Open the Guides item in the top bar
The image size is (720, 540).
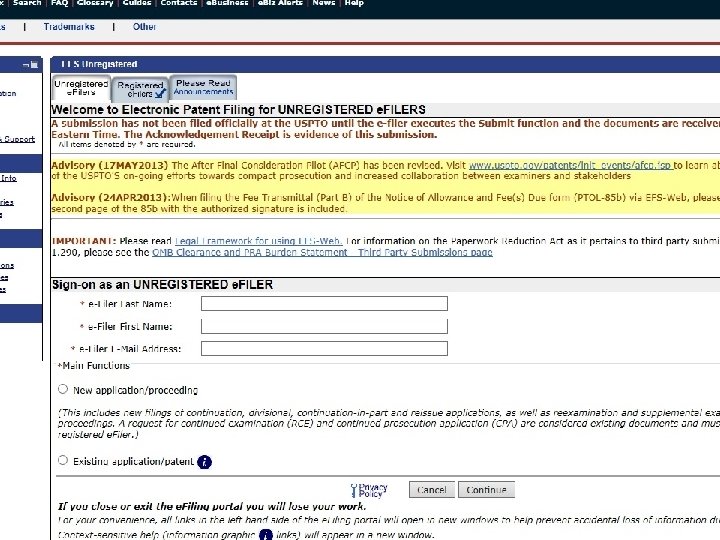(137, 3)
